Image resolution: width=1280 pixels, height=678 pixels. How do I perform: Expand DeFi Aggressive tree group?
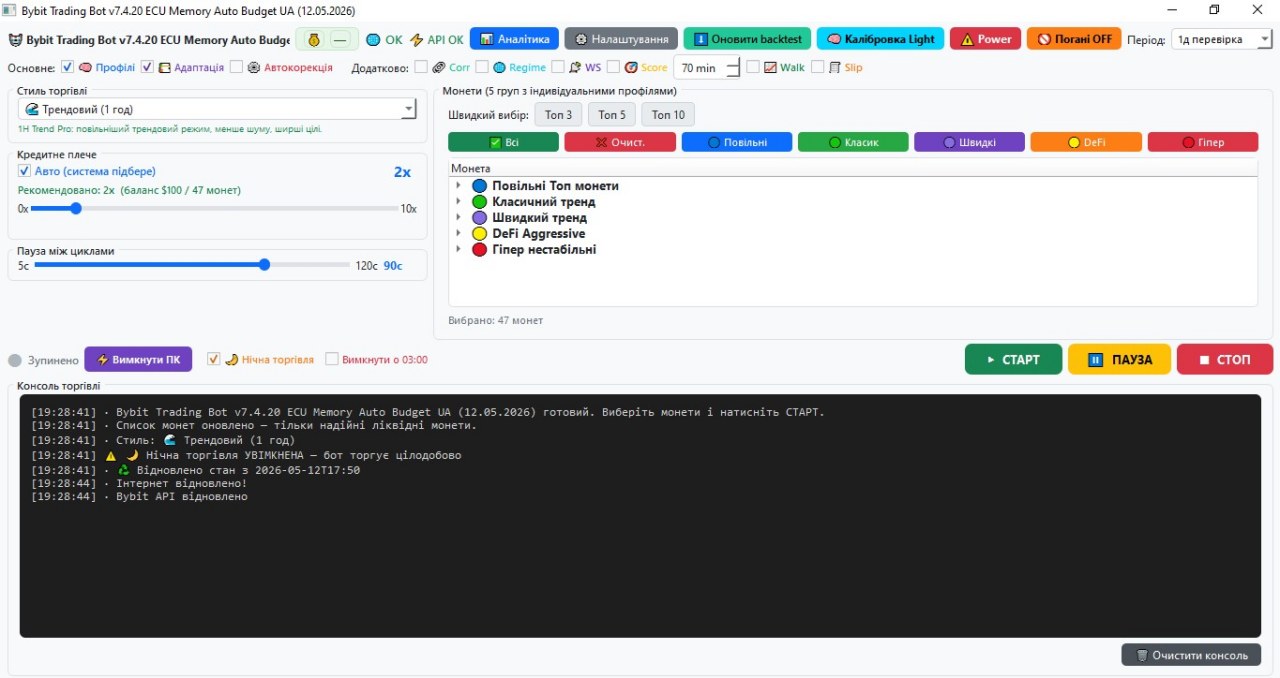458,233
